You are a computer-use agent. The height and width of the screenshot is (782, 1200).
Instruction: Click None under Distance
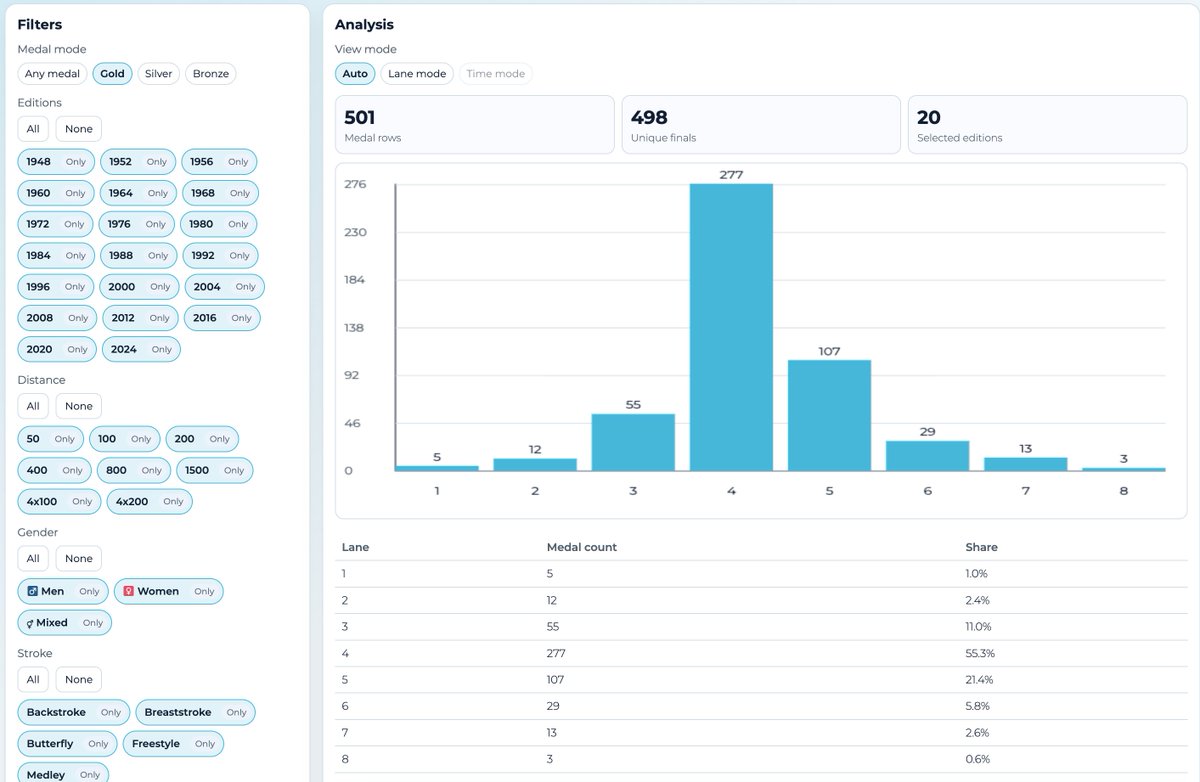pyautogui.click(x=78, y=406)
